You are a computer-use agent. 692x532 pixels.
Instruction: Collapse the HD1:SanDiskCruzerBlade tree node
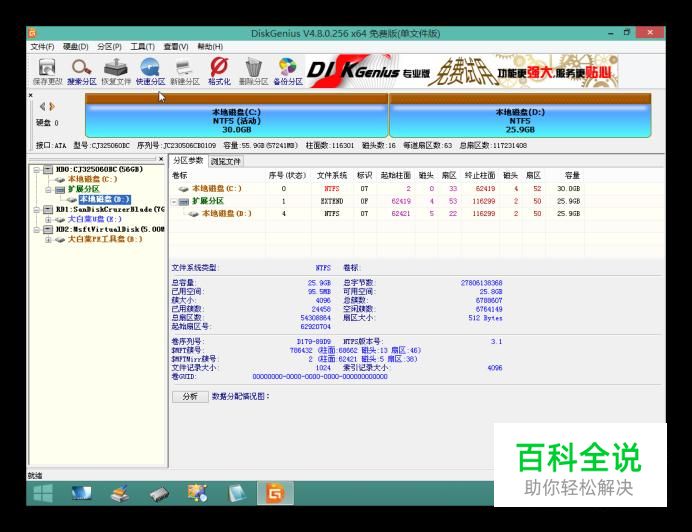tap(37, 210)
